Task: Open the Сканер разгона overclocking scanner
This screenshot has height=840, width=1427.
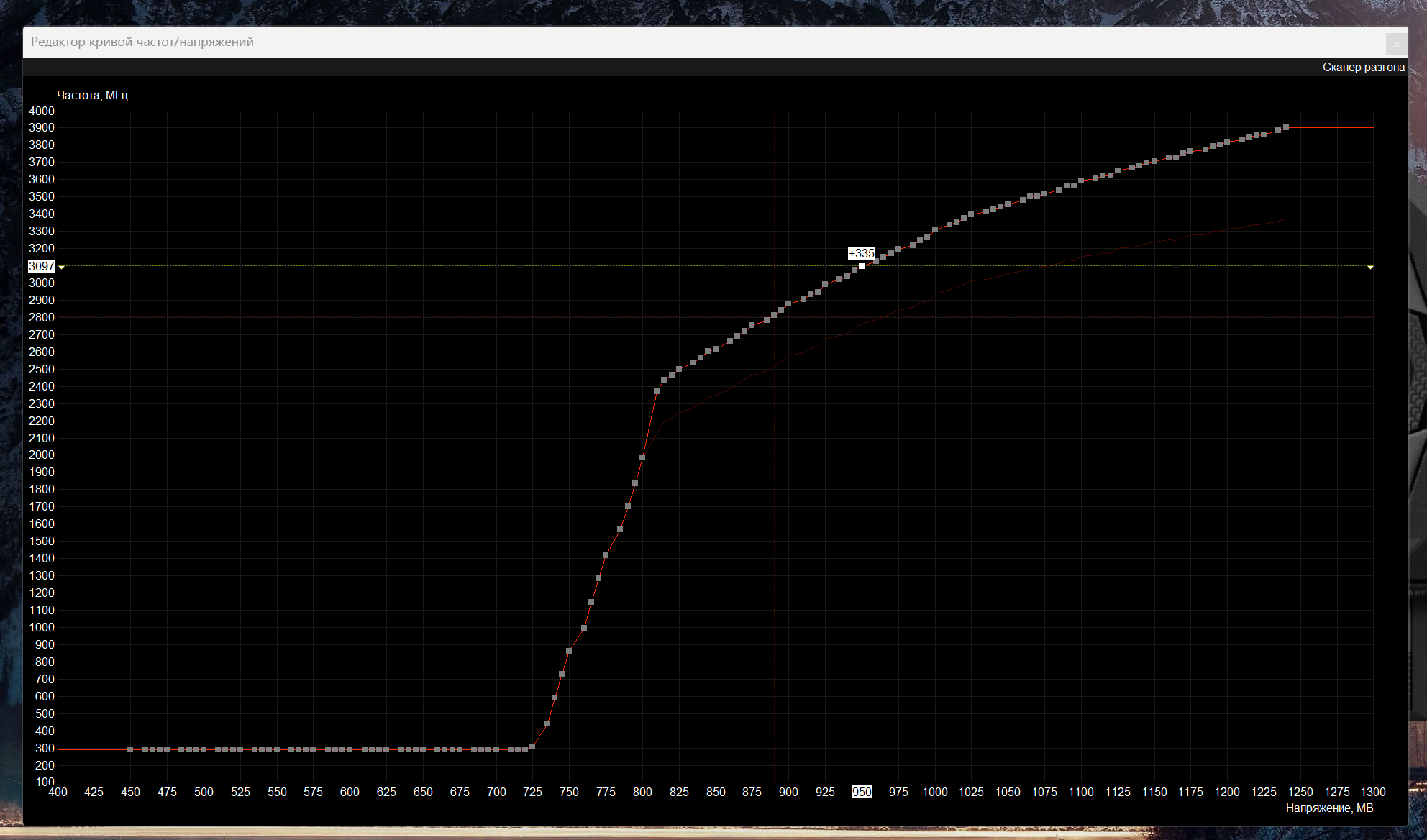Action: coord(1363,68)
